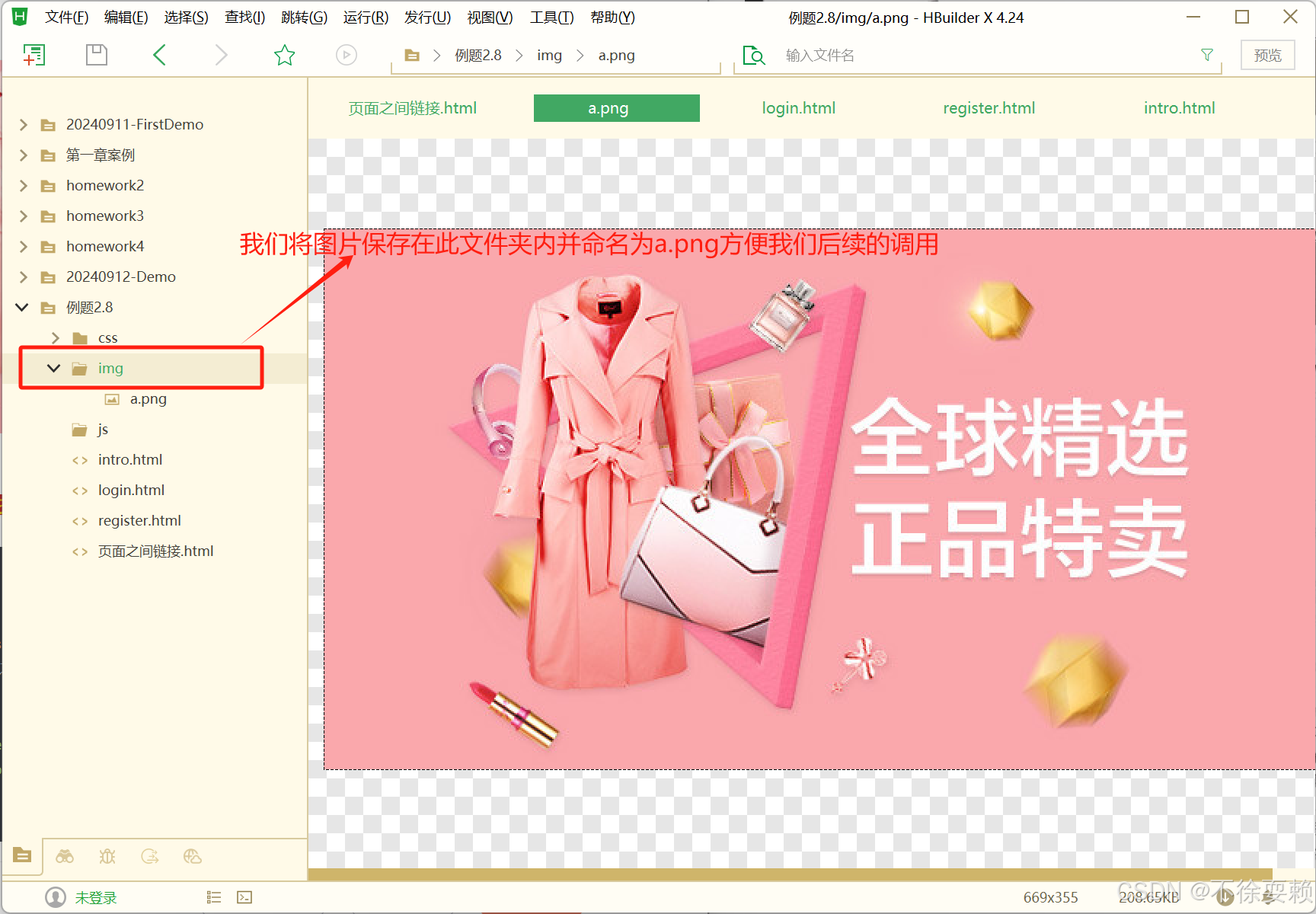Click the 669x355 dimensions in status bar

(x=1050, y=897)
